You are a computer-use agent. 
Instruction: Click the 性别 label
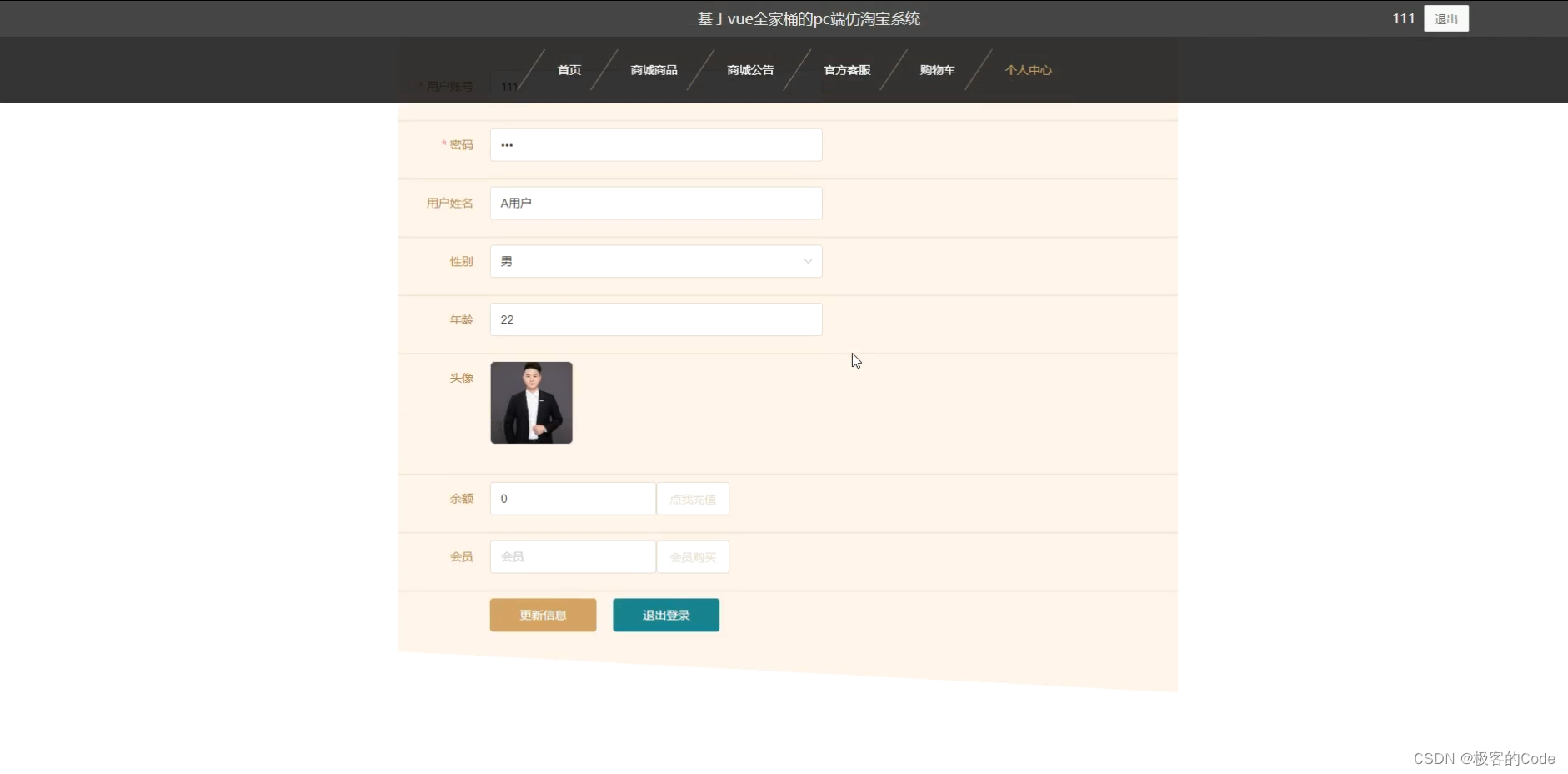pos(461,261)
